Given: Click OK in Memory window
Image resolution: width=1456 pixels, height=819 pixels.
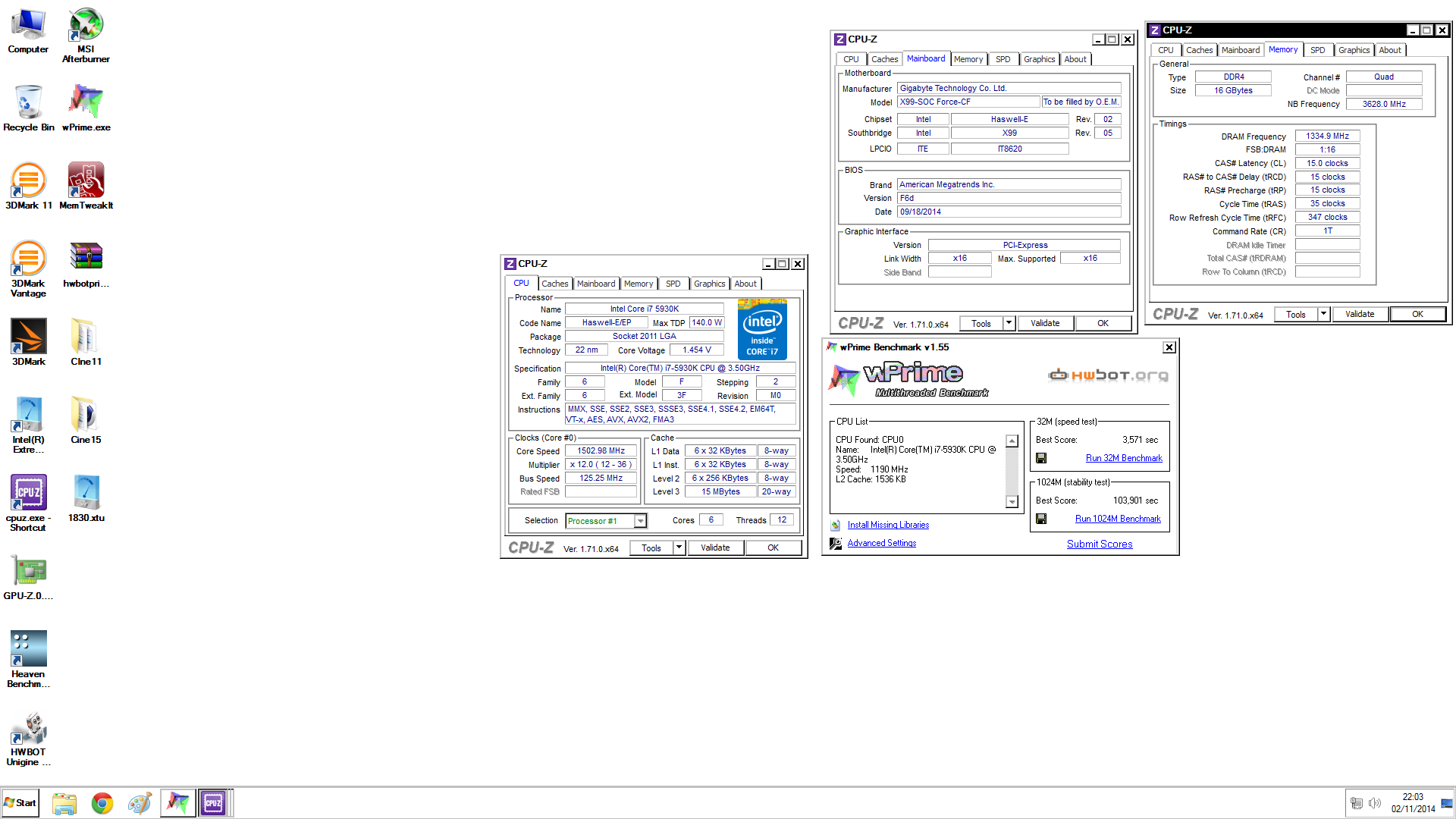Looking at the screenshot, I should pos(1417,314).
